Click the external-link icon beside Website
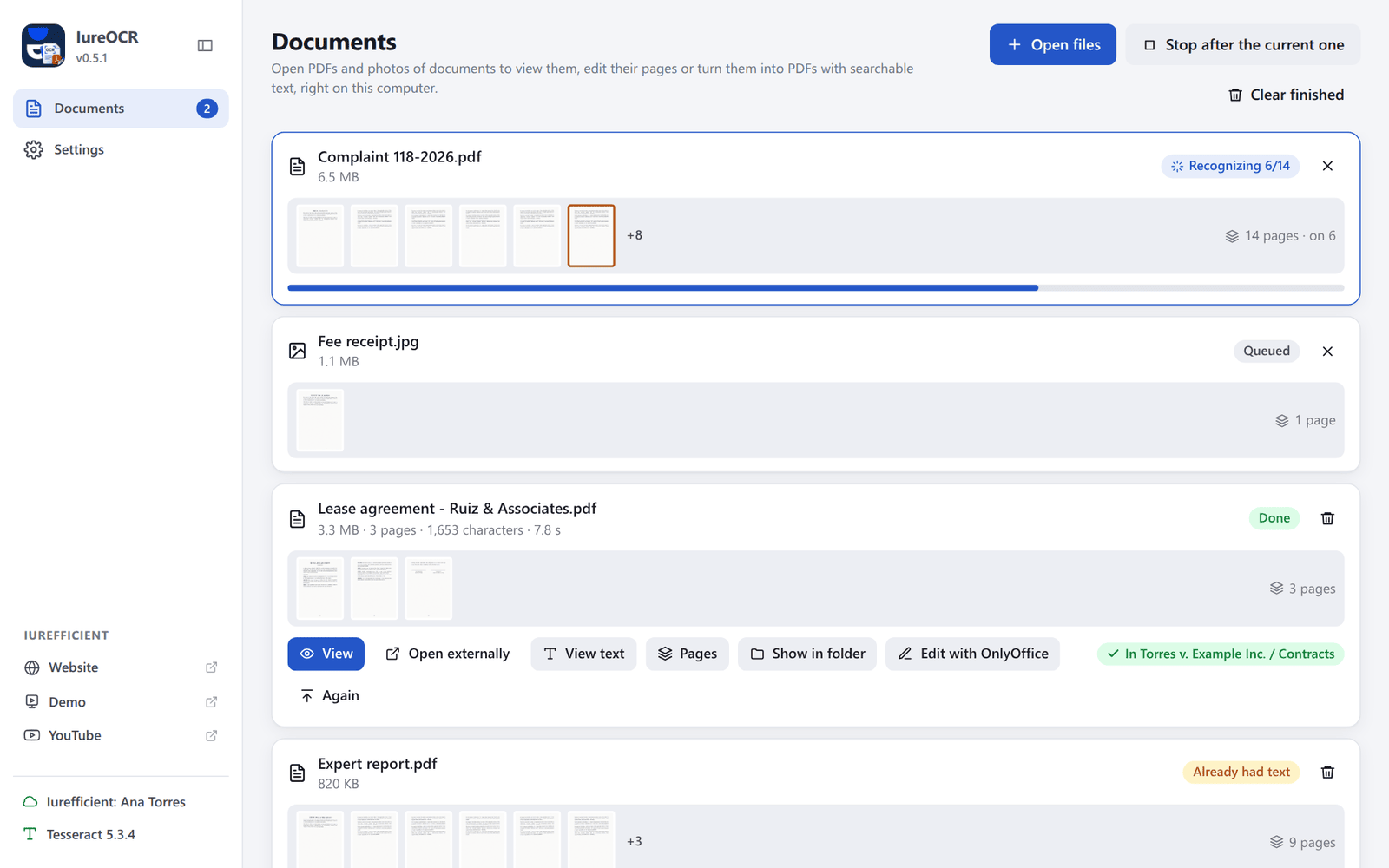 211,667
